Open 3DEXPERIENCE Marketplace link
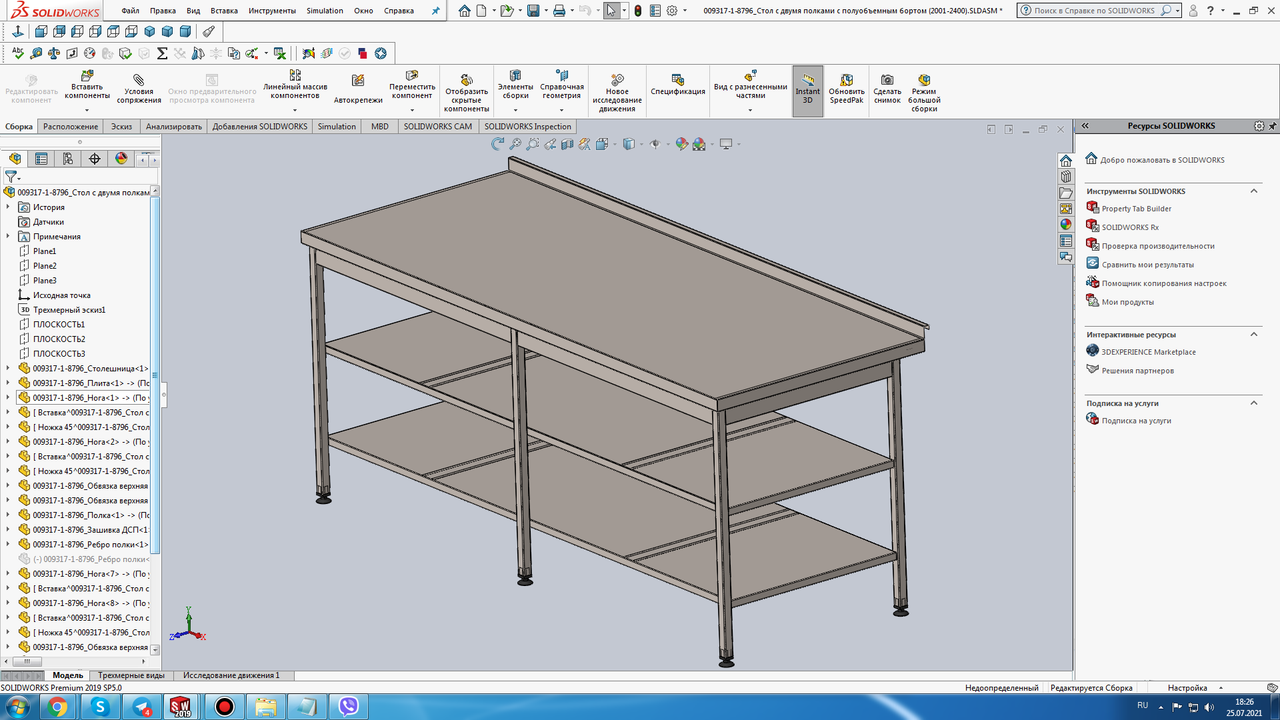Viewport: 1280px width, 720px height. tap(1148, 352)
